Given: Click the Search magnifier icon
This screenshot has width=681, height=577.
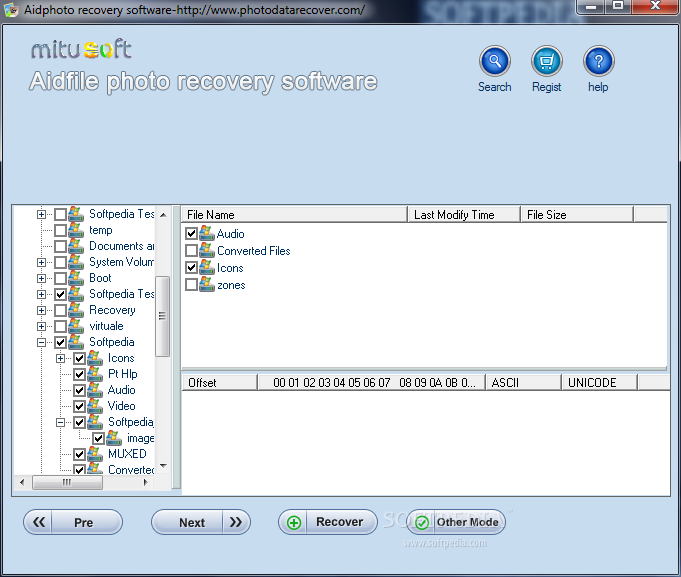Looking at the screenshot, I should [495, 61].
